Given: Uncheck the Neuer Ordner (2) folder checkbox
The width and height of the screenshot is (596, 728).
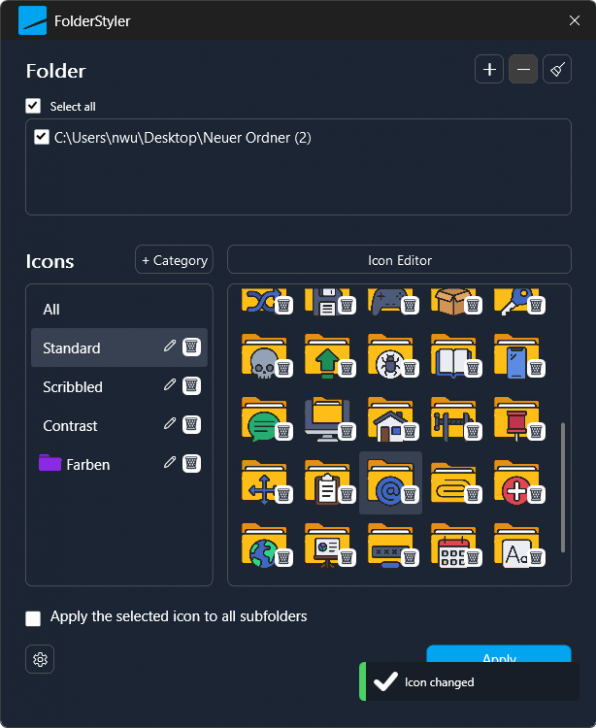Looking at the screenshot, I should click(41, 137).
